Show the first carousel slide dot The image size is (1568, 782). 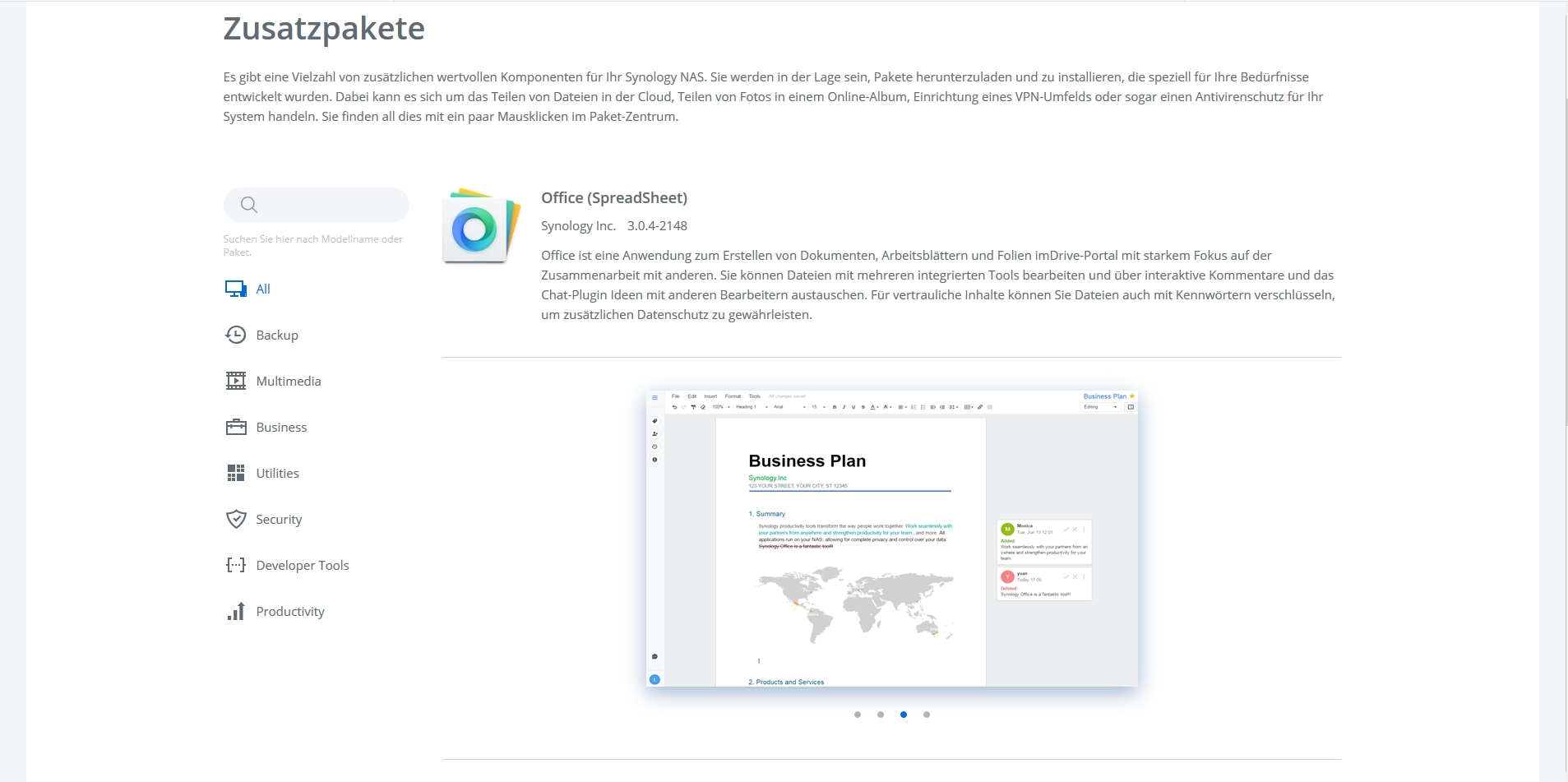tap(858, 715)
